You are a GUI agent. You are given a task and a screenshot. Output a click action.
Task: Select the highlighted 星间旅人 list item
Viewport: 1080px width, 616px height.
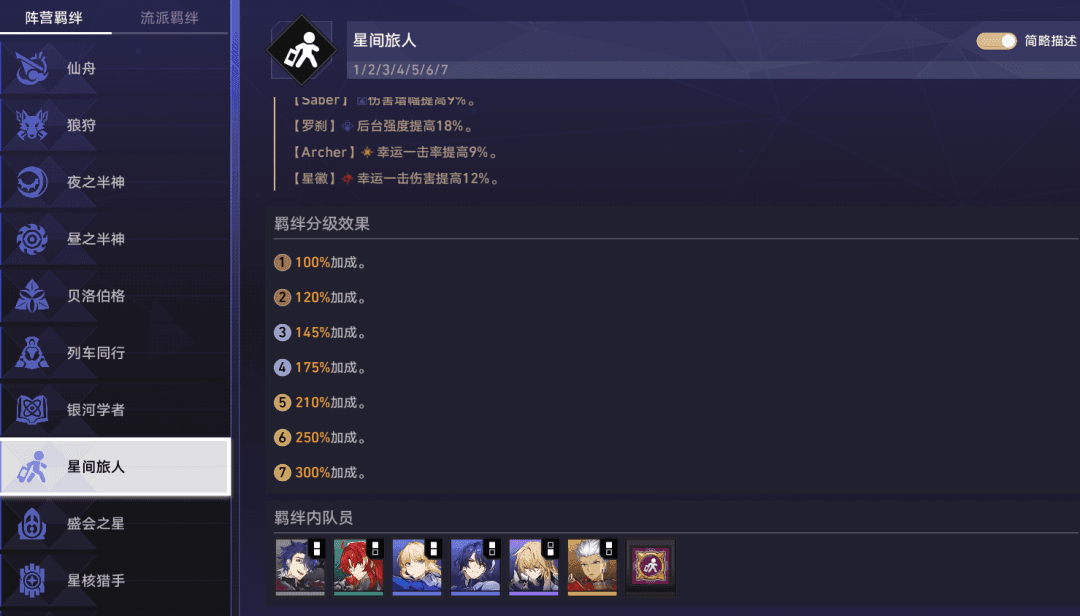click(115, 466)
